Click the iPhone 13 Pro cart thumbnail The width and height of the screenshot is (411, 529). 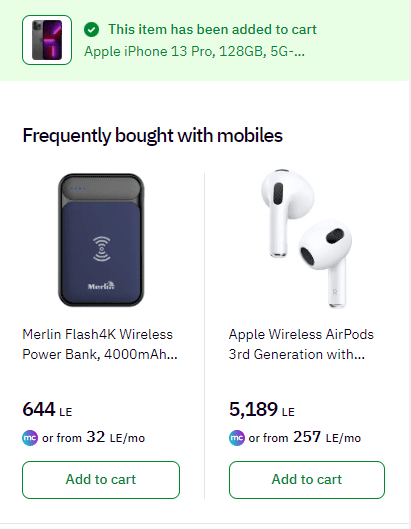[47, 40]
